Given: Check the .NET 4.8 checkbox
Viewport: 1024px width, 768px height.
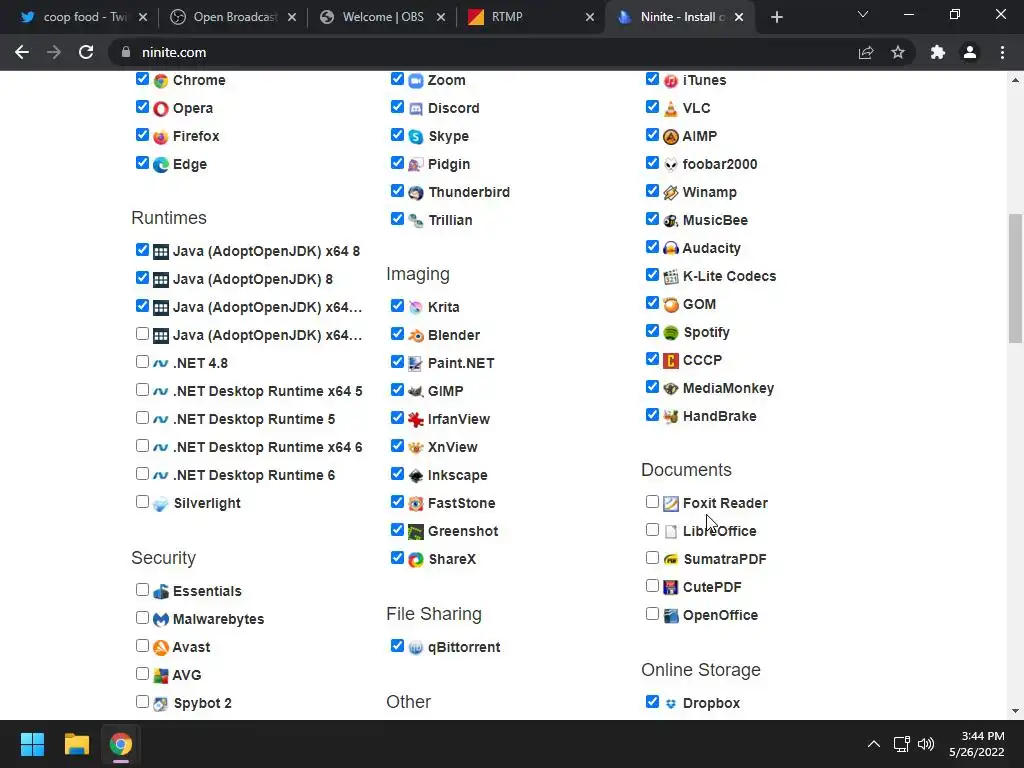Looking at the screenshot, I should [142, 362].
